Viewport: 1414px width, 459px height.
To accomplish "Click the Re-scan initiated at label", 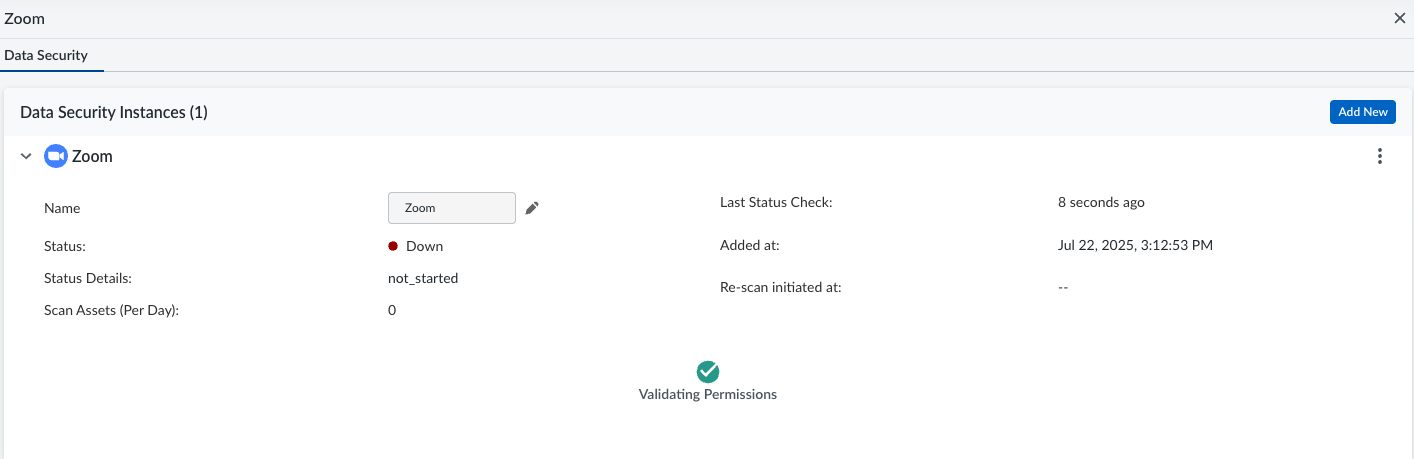I will click(x=781, y=287).
